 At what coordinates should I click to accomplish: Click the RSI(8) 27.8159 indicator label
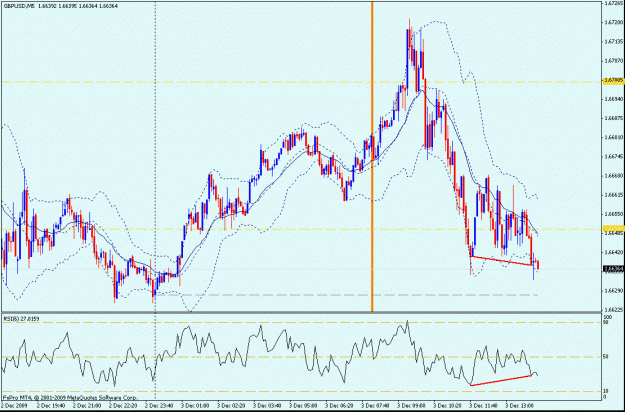(x=21, y=319)
